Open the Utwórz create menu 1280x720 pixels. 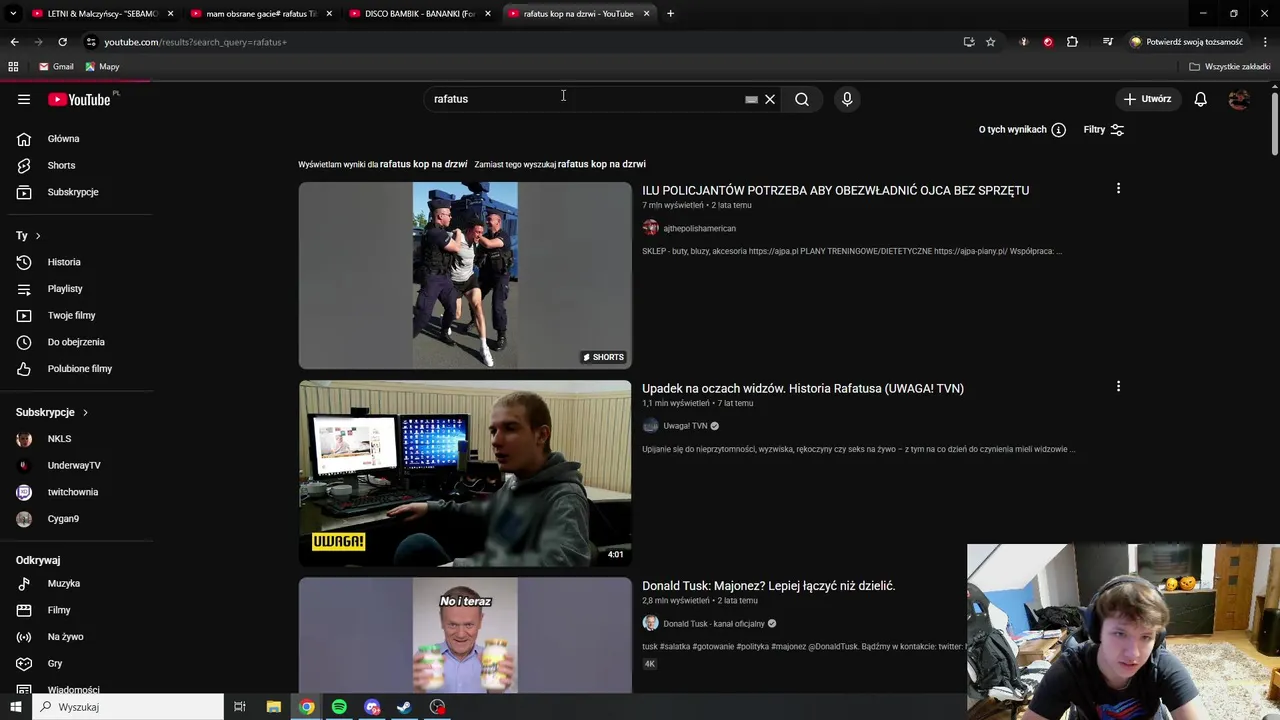pyautogui.click(x=1146, y=99)
